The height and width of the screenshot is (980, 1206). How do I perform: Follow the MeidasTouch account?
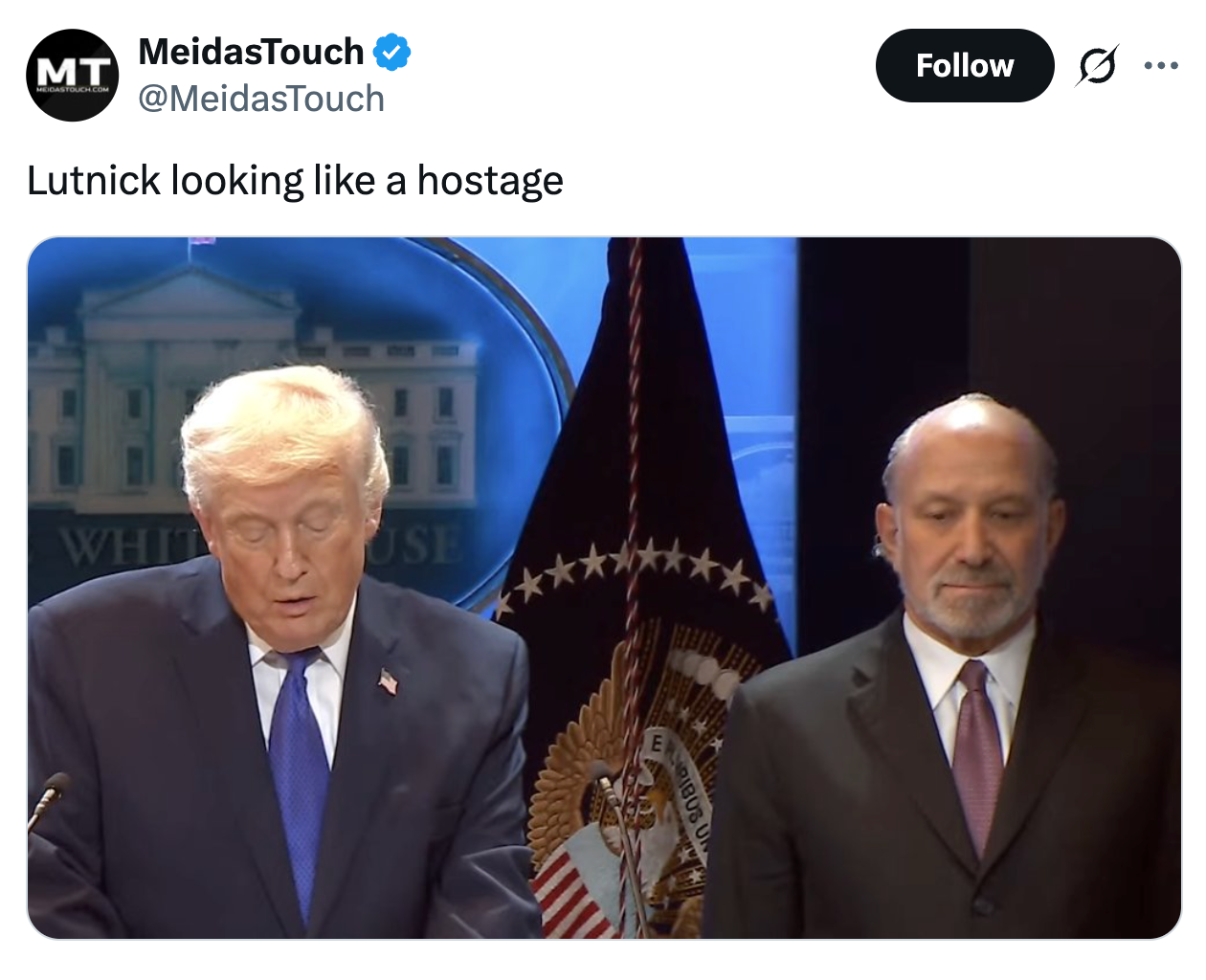tap(965, 65)
